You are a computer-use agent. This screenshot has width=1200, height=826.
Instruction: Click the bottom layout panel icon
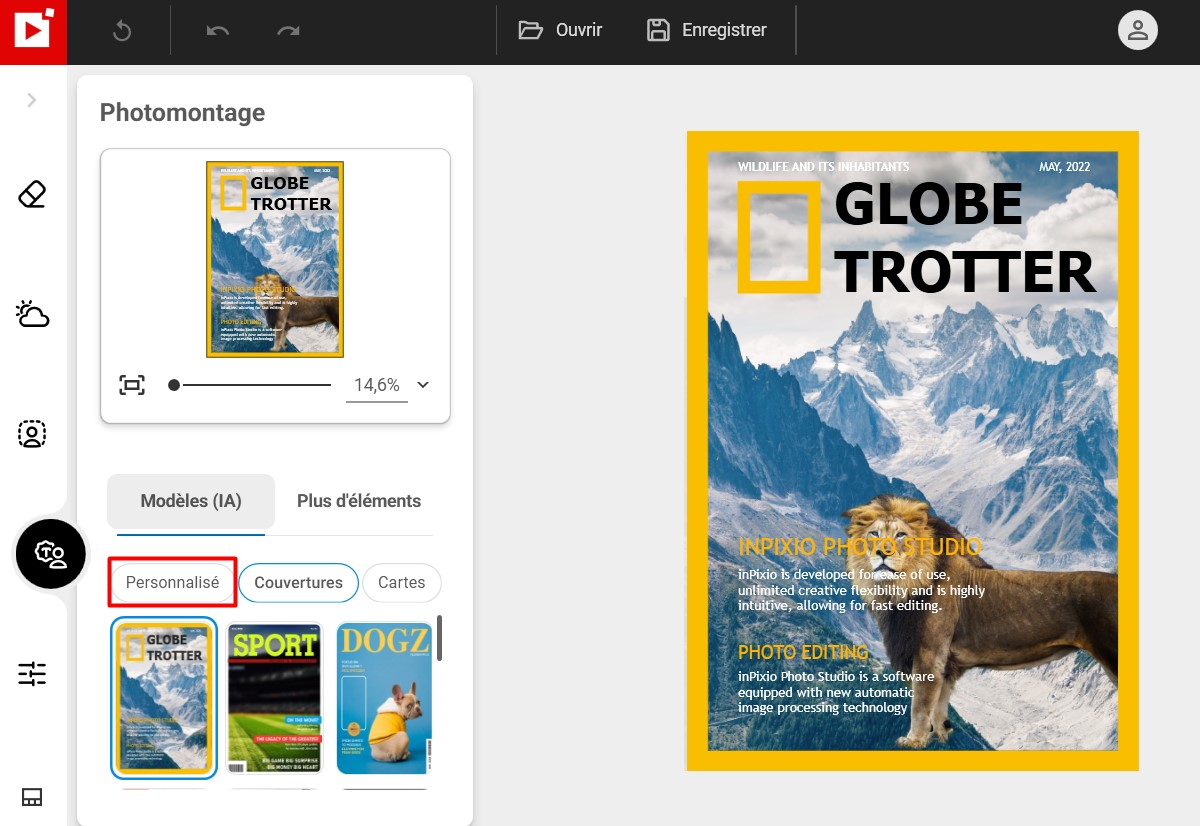point(32,797)
